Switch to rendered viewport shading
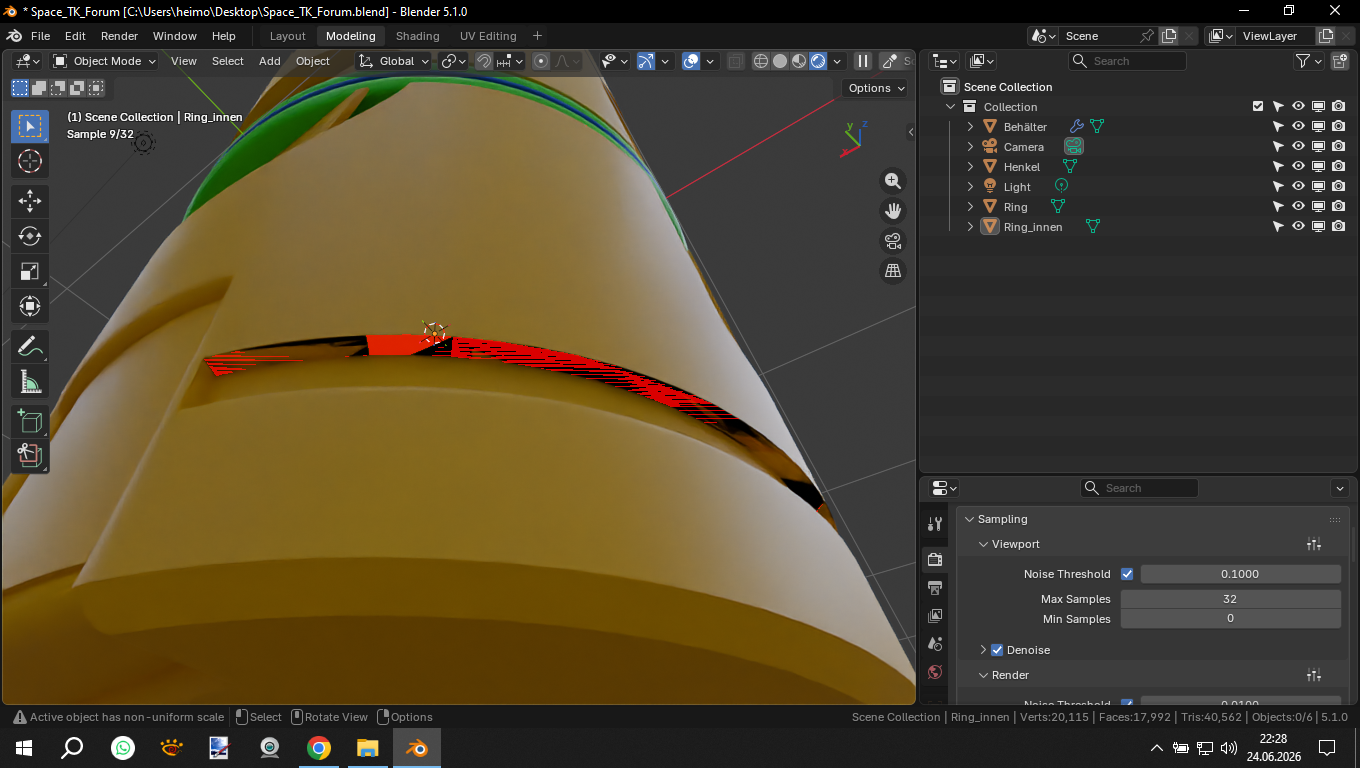The height and width of the screenshot is (768, 1360). click(x=818, y=61)
